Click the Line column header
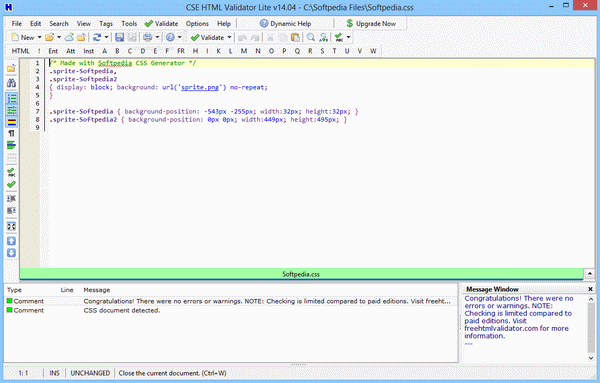Screen dimensions: 600x383 pos(67,290)
